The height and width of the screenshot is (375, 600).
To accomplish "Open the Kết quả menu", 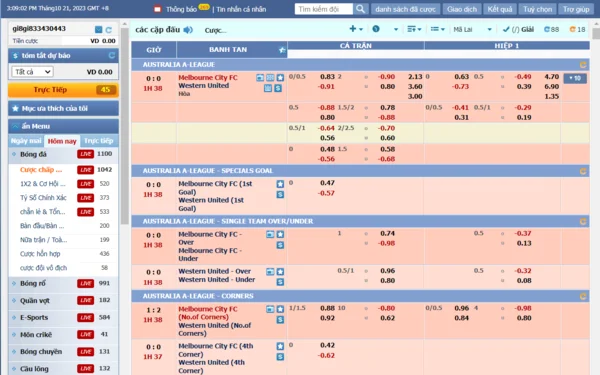I will click(x=500, y=9).
